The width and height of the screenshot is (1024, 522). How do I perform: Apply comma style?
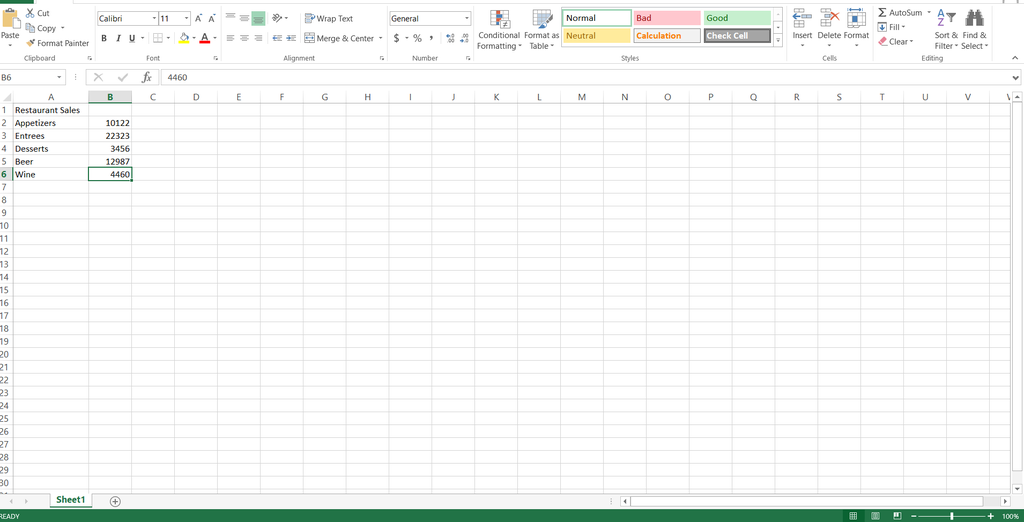click(x=432, y=39)
